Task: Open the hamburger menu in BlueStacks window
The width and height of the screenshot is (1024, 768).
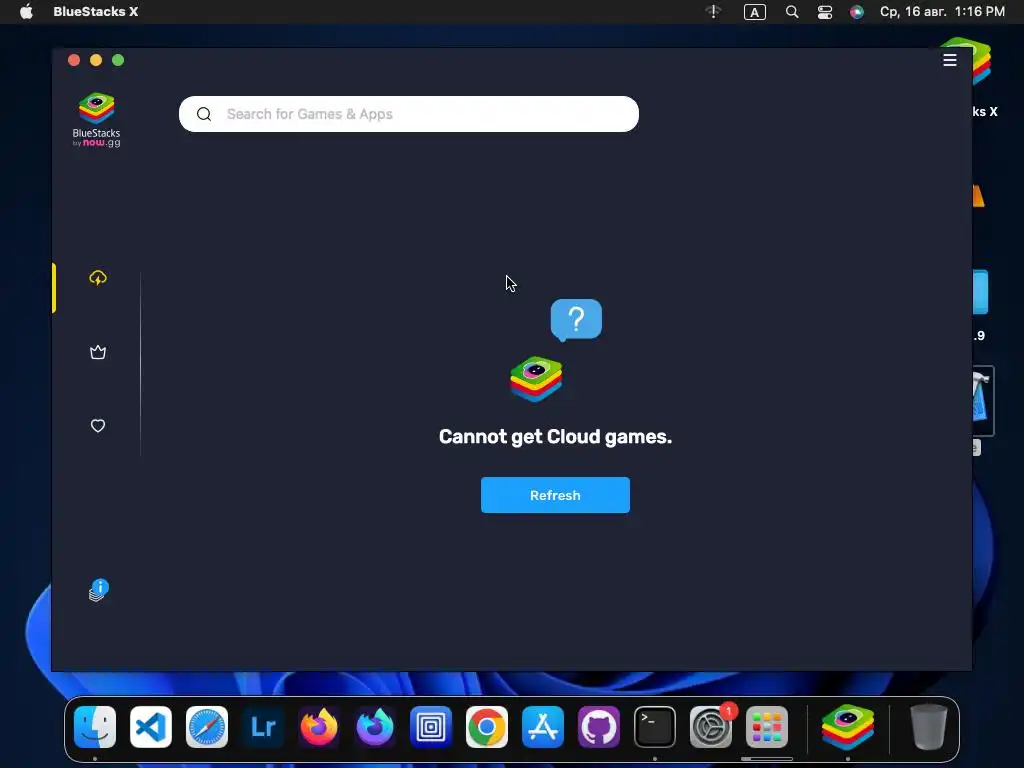Action: point(950,60)
